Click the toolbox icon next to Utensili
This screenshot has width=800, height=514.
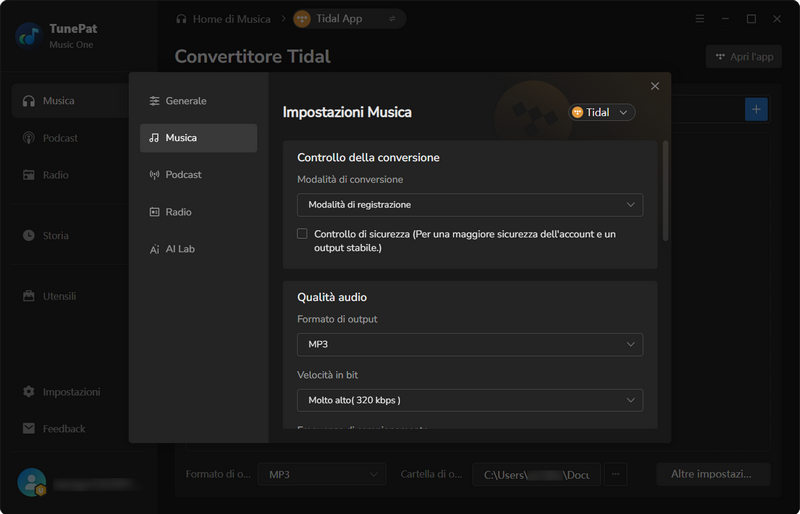(x=29, y=296)
